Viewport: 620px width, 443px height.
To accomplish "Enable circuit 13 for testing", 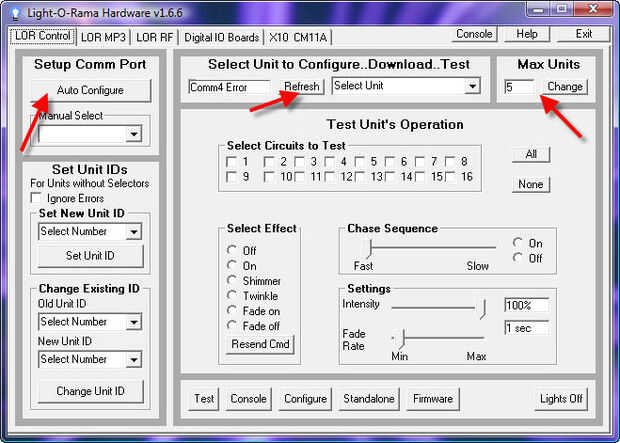I will click(359, 177).
